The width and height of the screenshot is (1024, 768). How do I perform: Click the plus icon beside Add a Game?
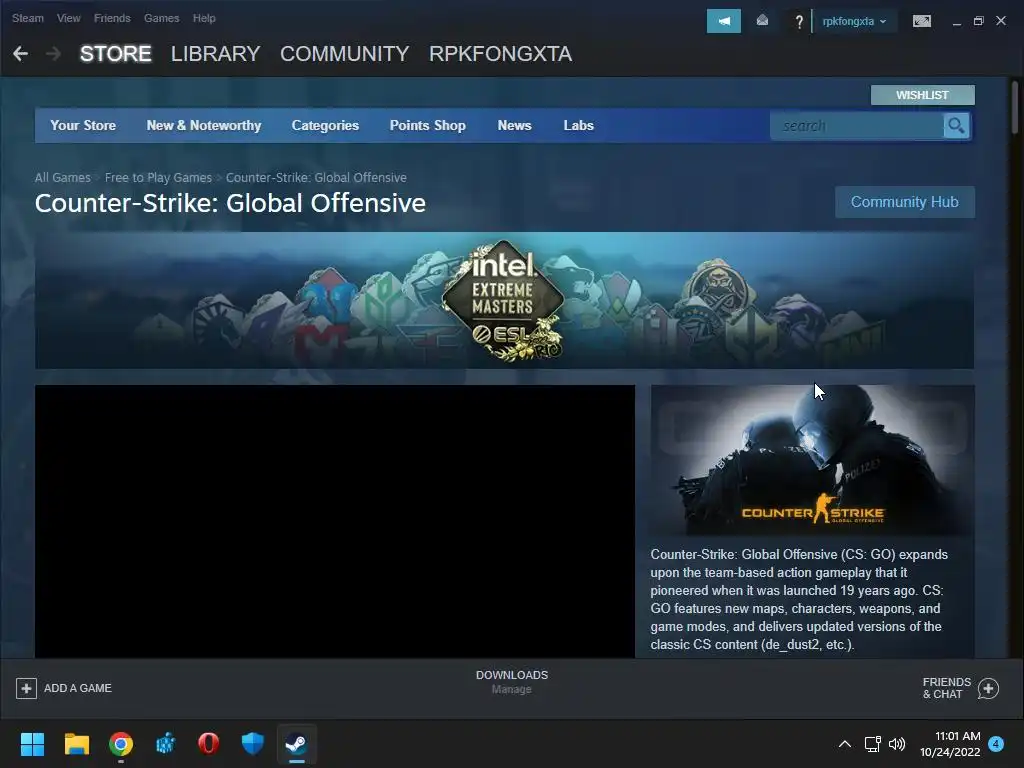point(26,688)
